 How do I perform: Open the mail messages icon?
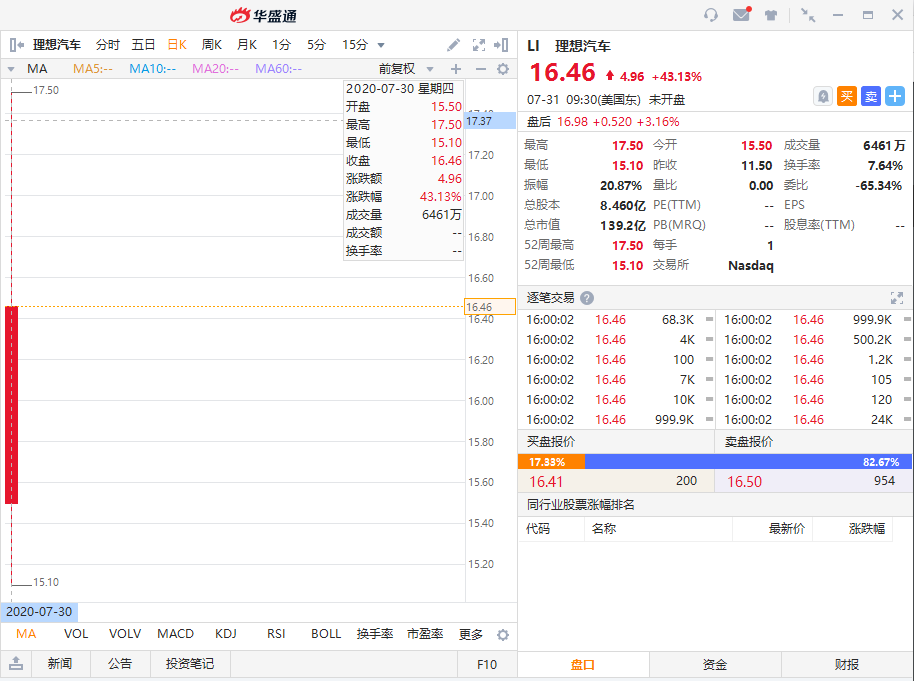click(x=741, y=15)
